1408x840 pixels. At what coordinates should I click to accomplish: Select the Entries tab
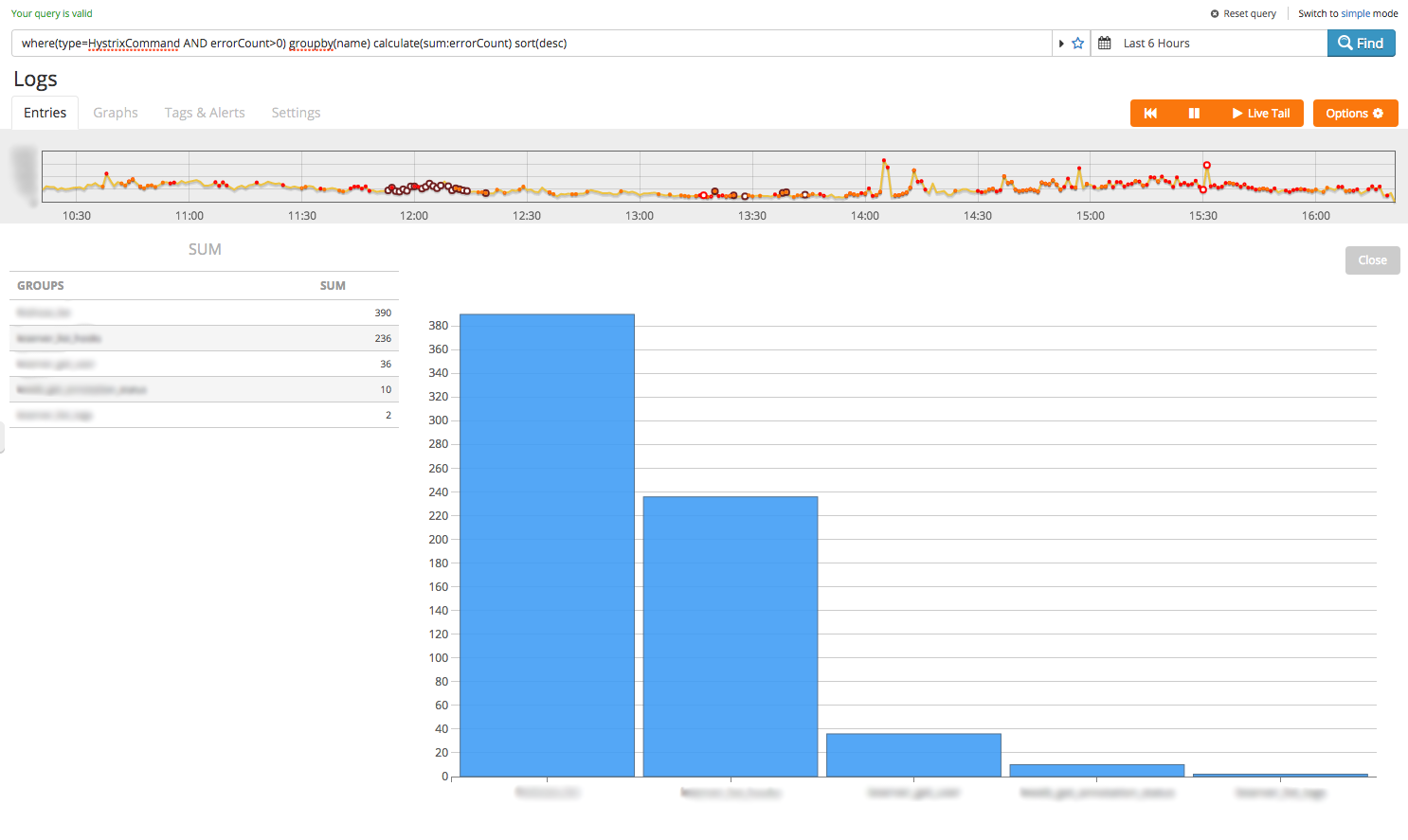click(45, 113)
